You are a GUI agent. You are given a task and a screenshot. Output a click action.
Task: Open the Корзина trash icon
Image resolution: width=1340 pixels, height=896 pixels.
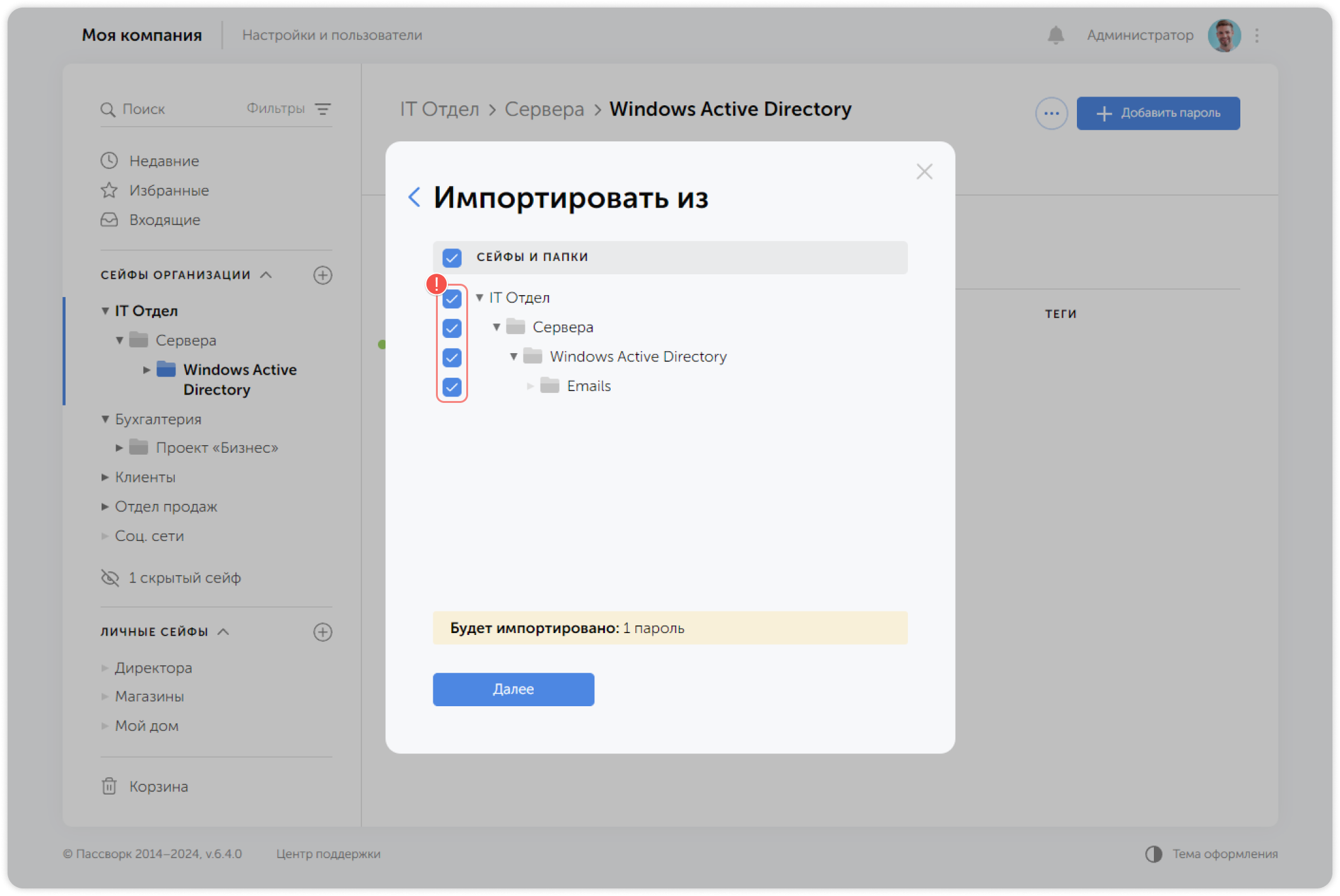click(110, 786)
